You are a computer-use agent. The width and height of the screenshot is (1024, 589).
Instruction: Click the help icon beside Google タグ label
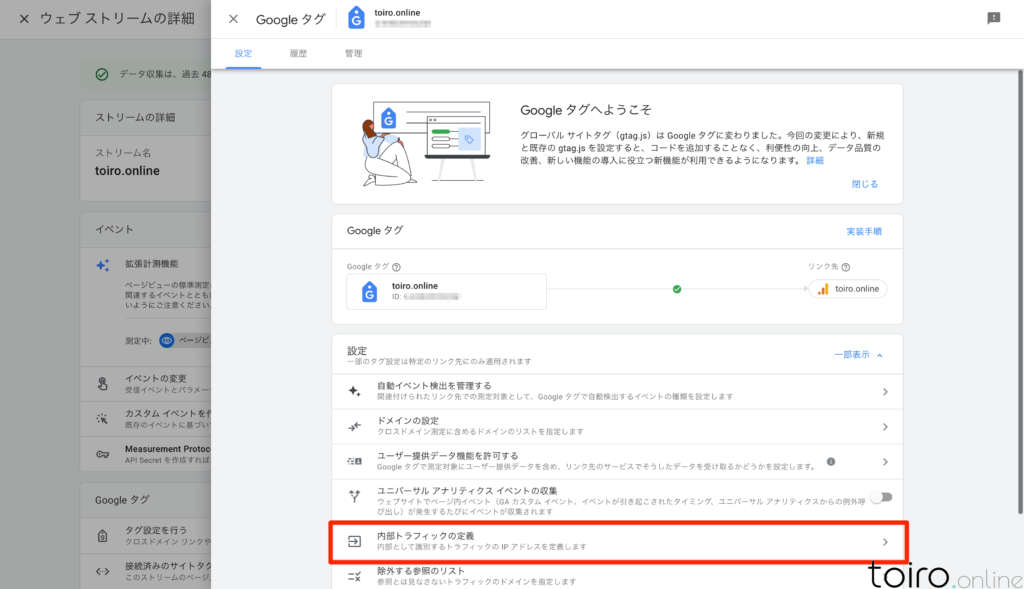397,267
